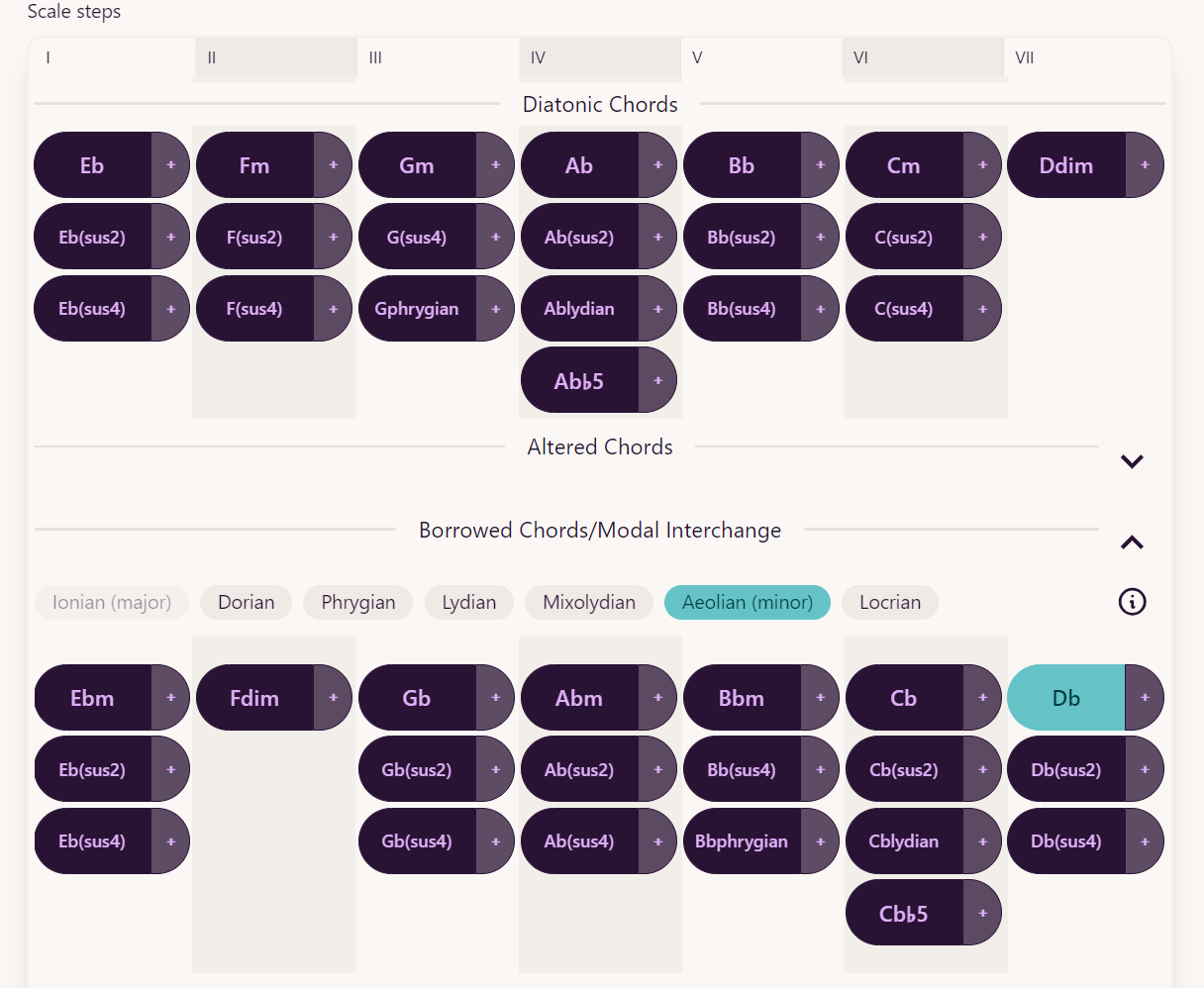Choose the Ab(sus4) chord button
The width and height of the screenshot is (1204, 988).
coord(580,841)
